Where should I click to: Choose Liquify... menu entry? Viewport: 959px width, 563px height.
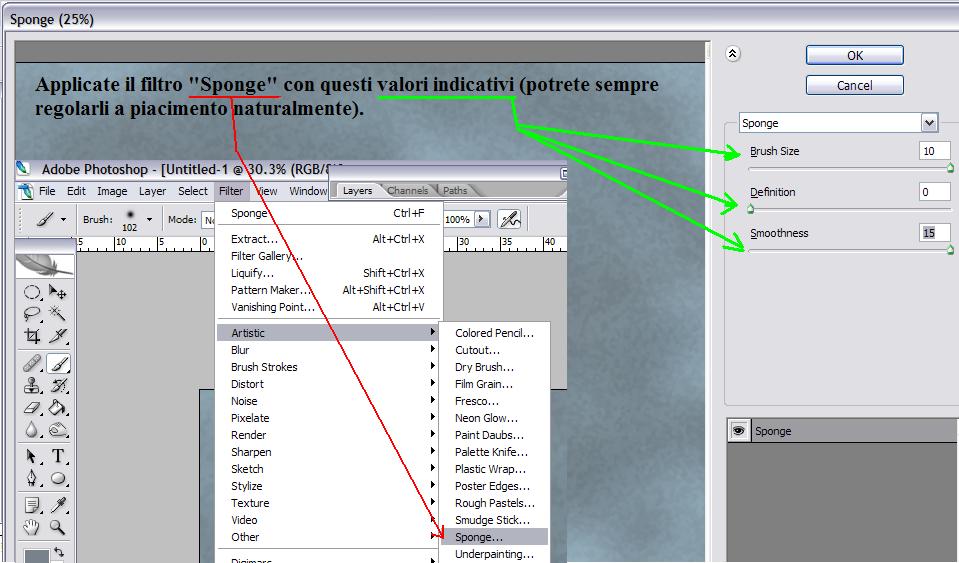pyautogui.click(x=327, y=273)
